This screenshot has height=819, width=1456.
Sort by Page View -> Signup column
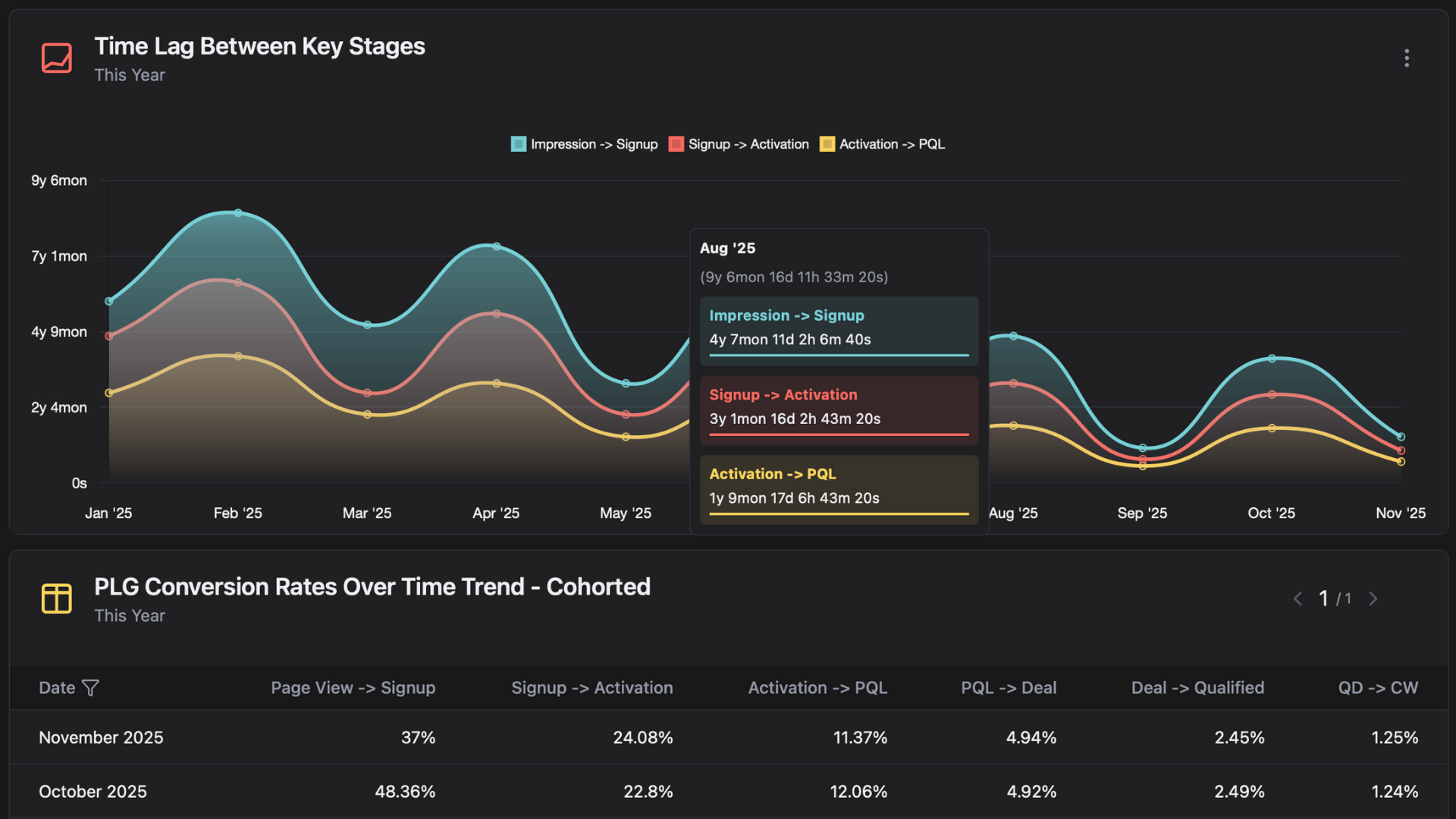click(353, 688)
